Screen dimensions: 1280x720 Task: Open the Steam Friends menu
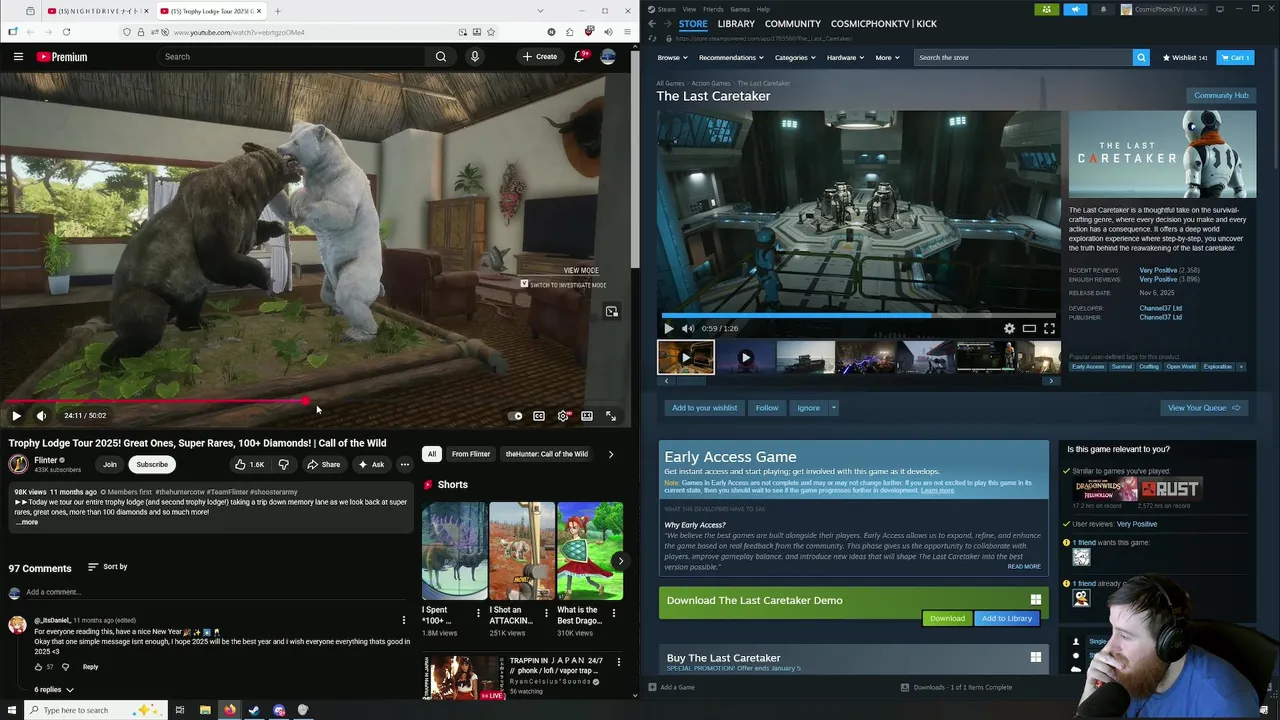pyautogui.click(x=713, y=9)
